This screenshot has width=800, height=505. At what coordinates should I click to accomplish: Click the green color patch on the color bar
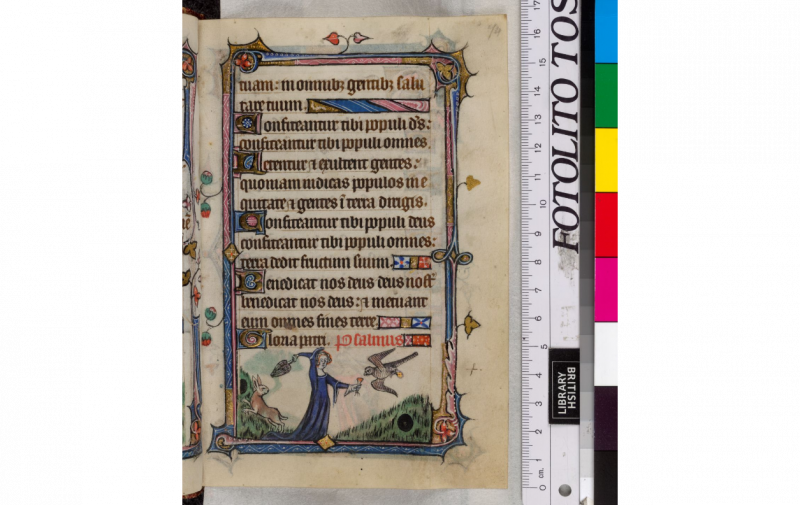[x=606, y=95]
